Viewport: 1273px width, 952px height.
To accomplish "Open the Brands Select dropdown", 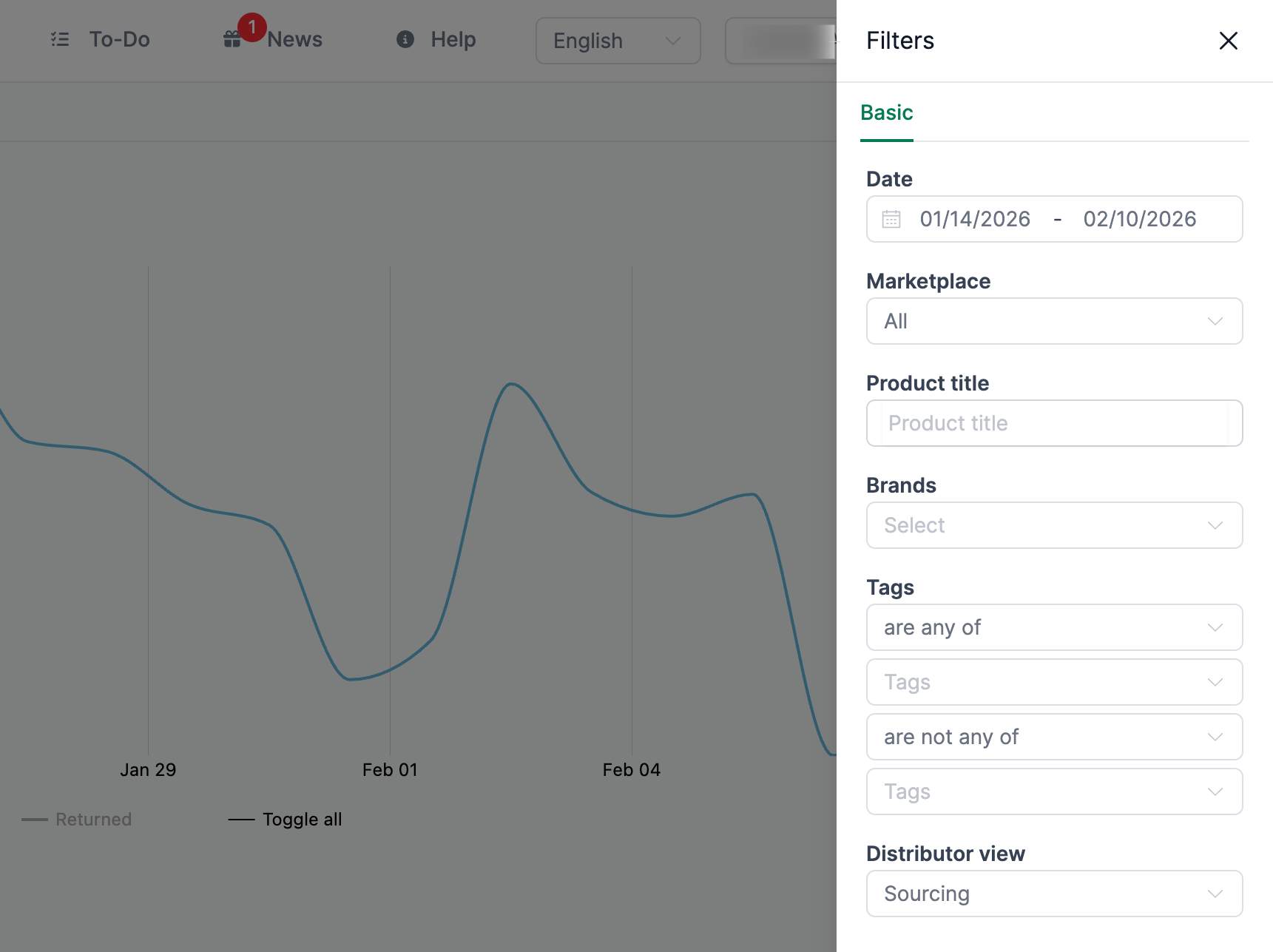I will pyautogui.click(x=1053, y=525).
